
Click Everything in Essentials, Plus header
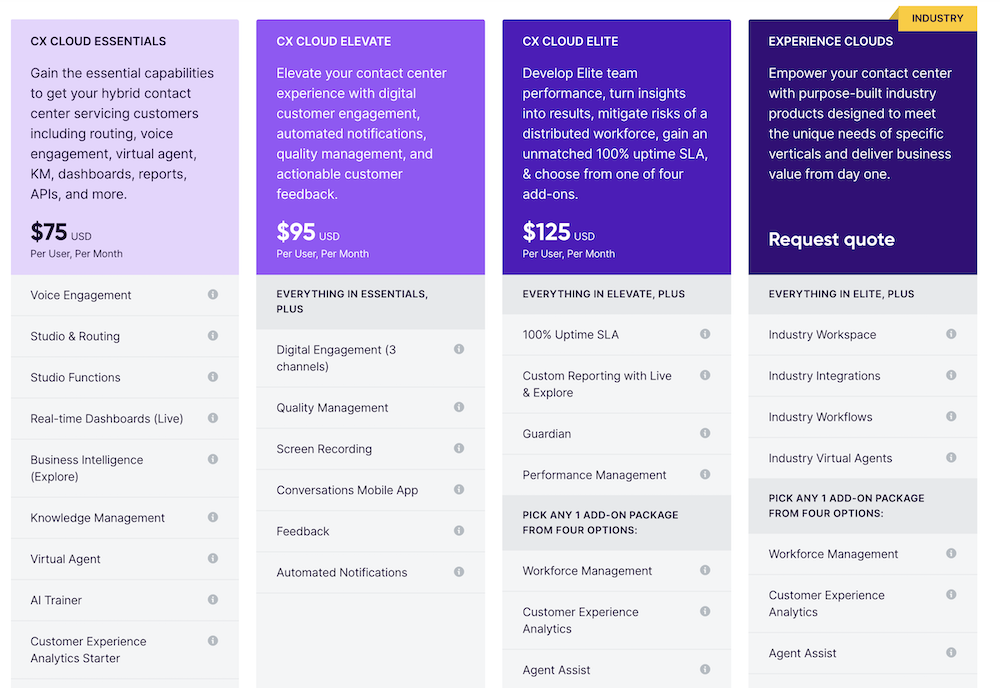pos(371,302)
